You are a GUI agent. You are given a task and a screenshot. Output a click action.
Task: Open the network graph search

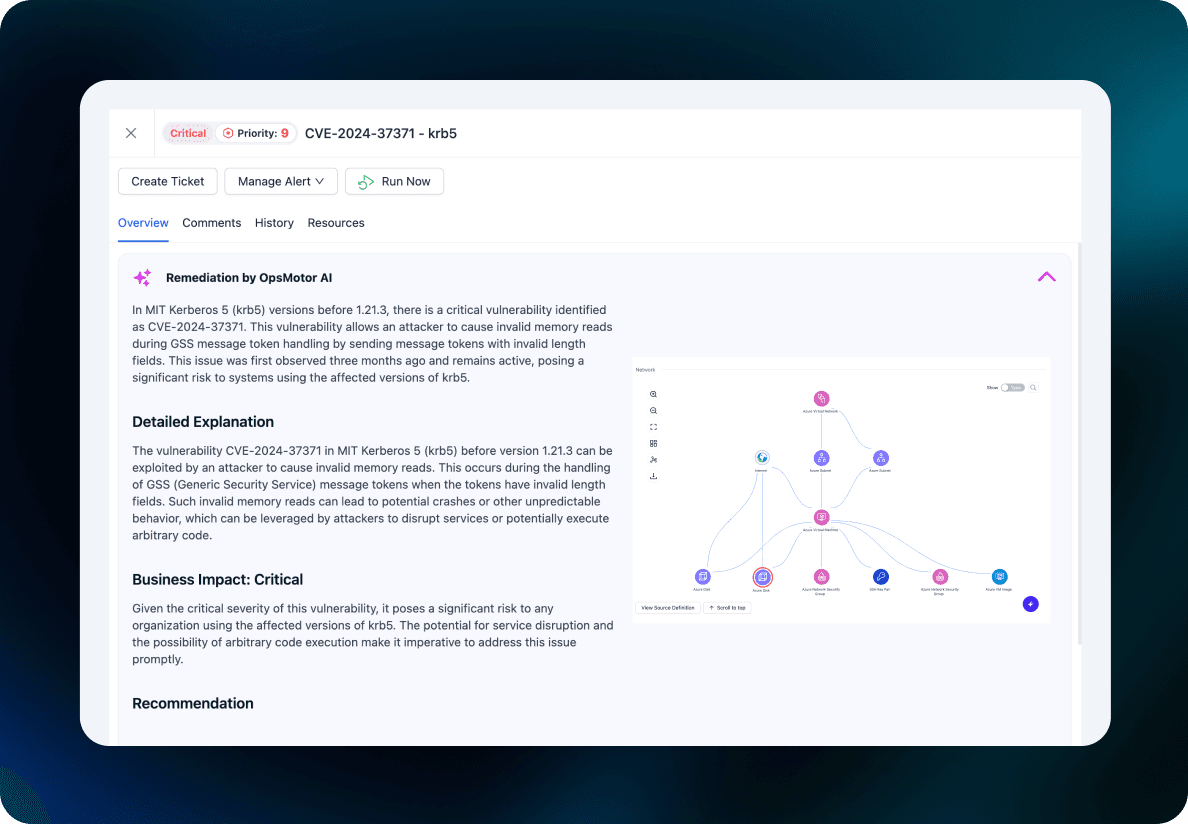click(1033, 388)
